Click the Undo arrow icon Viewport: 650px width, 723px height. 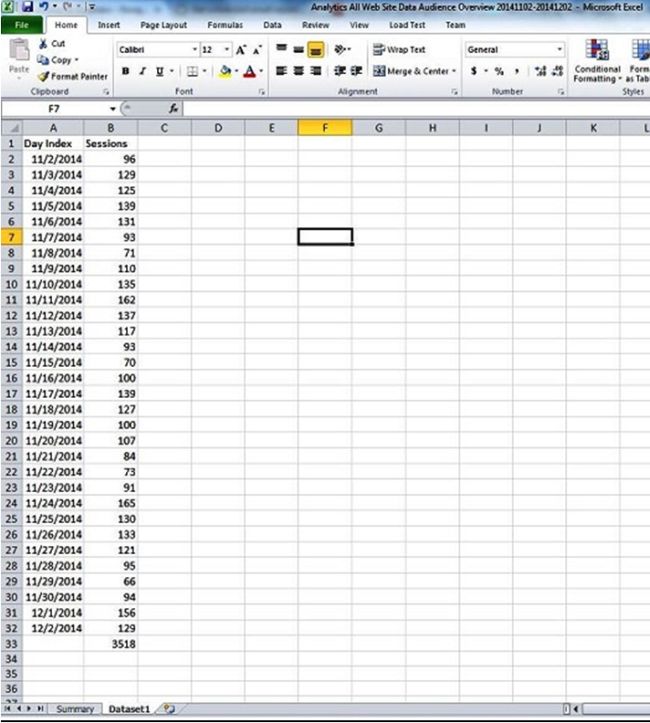pos(45,7)
